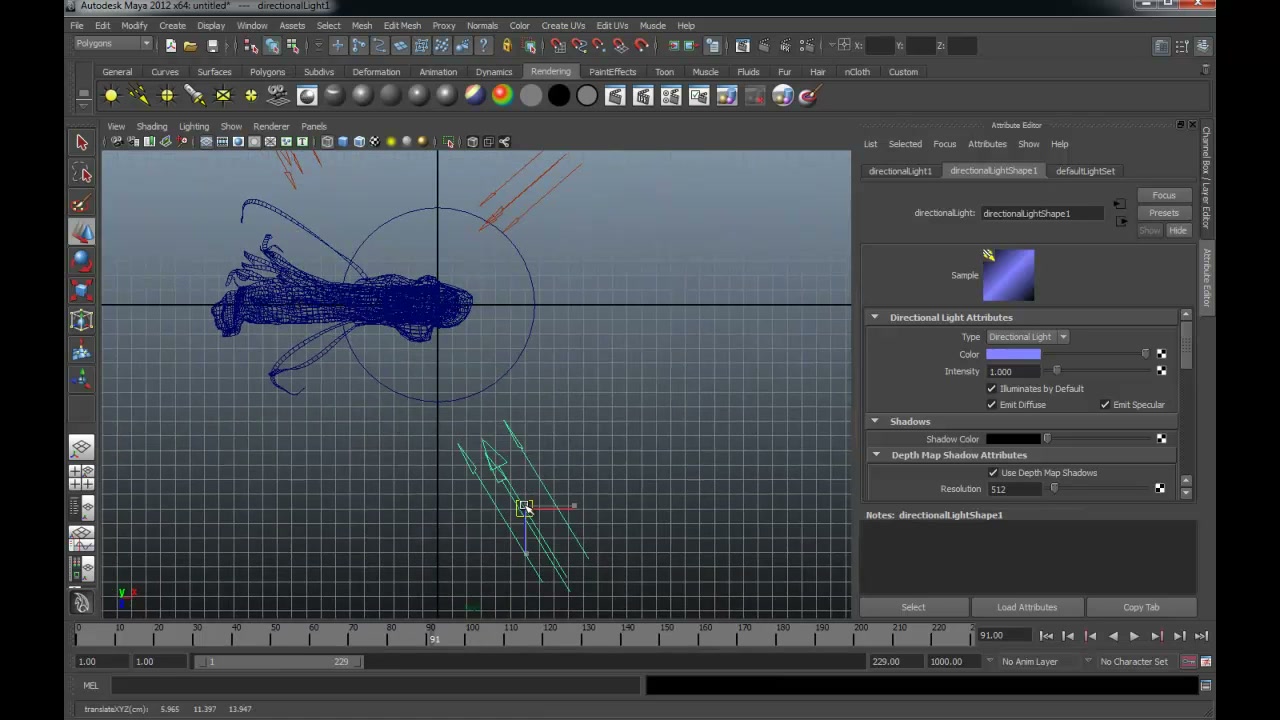The image size is (1280, 720).
Task: Collapse Directional Light Attributes section
Action: (875, 318)
